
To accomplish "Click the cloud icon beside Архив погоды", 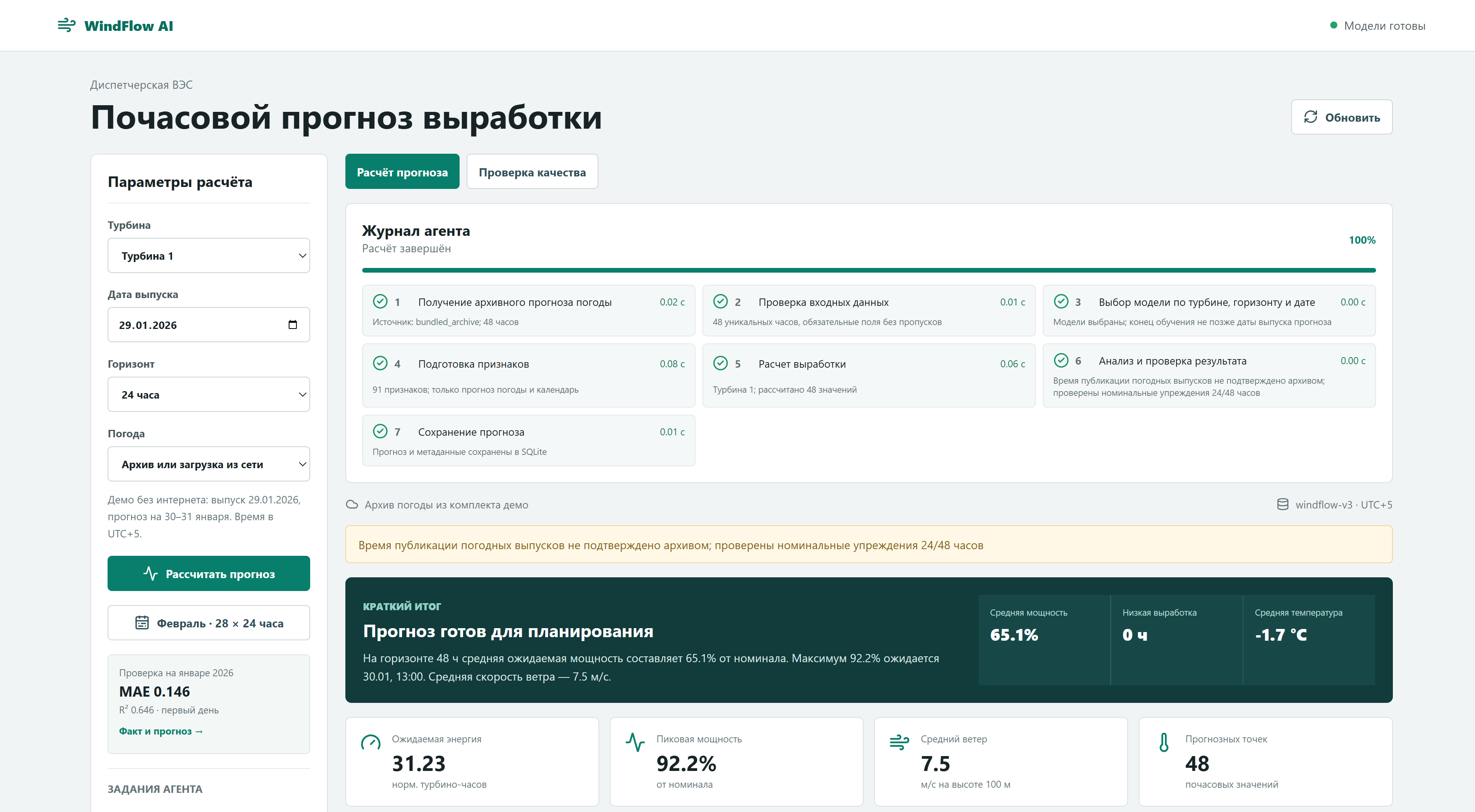I will pyautogui.click(x=352, y=505).
